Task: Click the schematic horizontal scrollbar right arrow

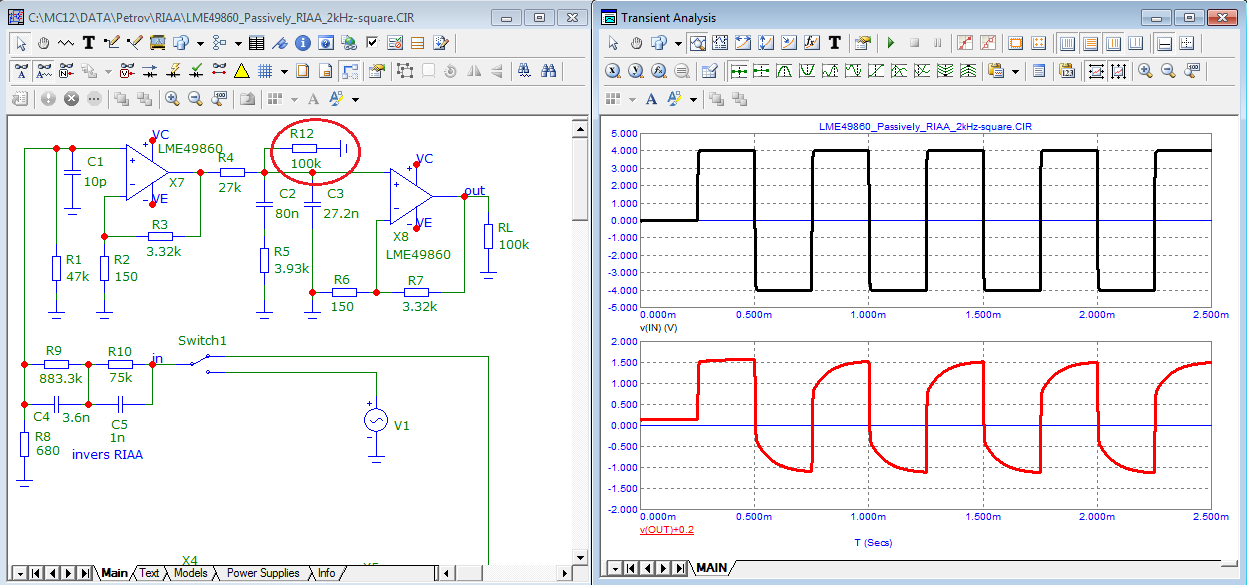Action: point(562,573)
